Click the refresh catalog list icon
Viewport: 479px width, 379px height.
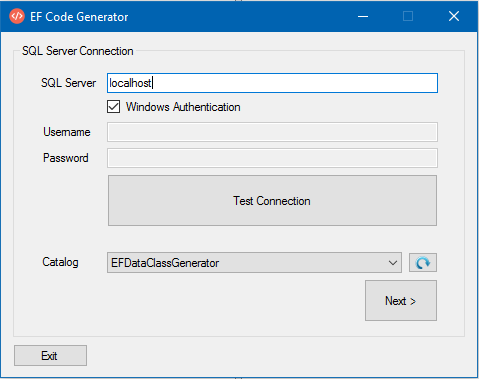(x=423, y=263)
